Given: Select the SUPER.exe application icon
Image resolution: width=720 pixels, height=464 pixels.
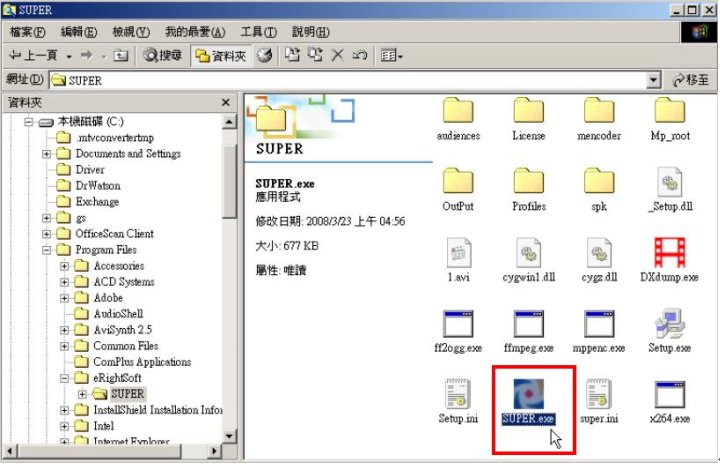Looking at the screenshot, I should [x=529, y=394].
